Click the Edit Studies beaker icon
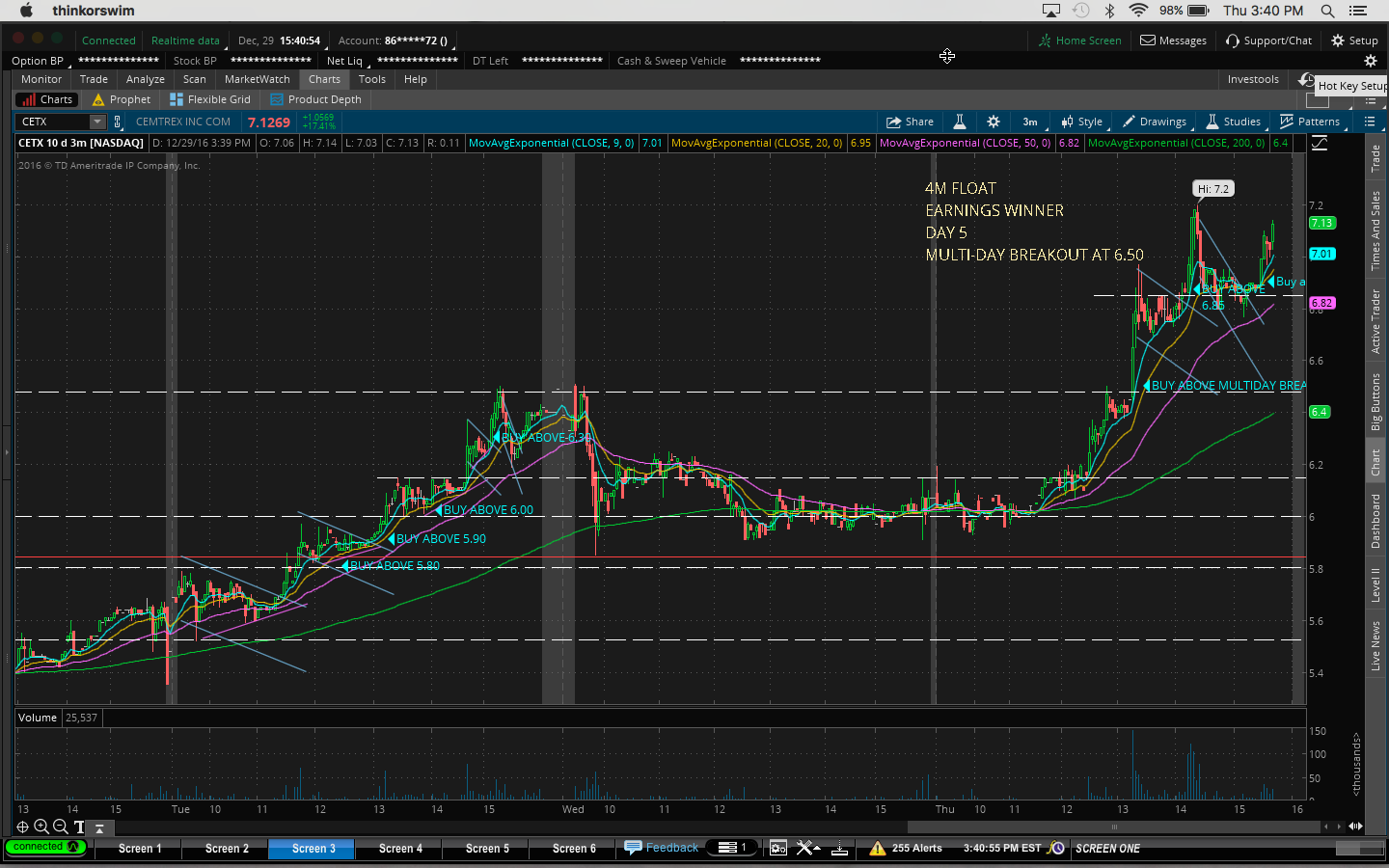This screenshot has width=1389, height=868. pyautogui.click(x=960, y=122)
